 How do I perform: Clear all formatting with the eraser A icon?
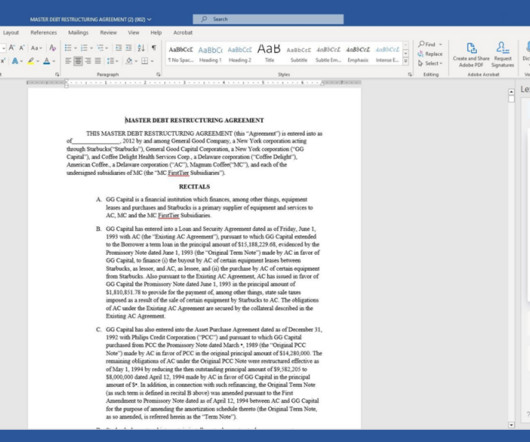pyautogui.click(x=53, y=48)
